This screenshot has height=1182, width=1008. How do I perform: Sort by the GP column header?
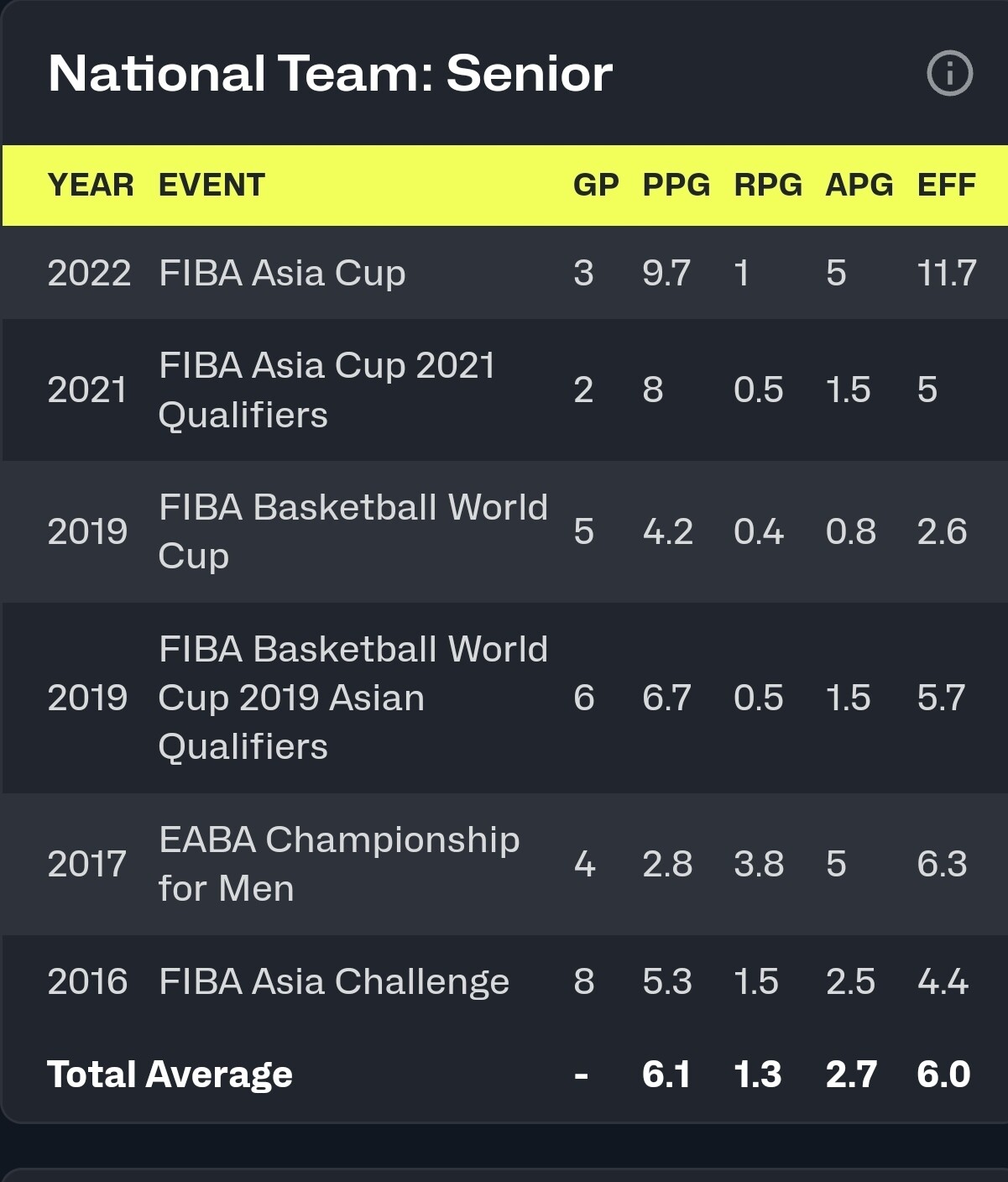click(596, 185)
